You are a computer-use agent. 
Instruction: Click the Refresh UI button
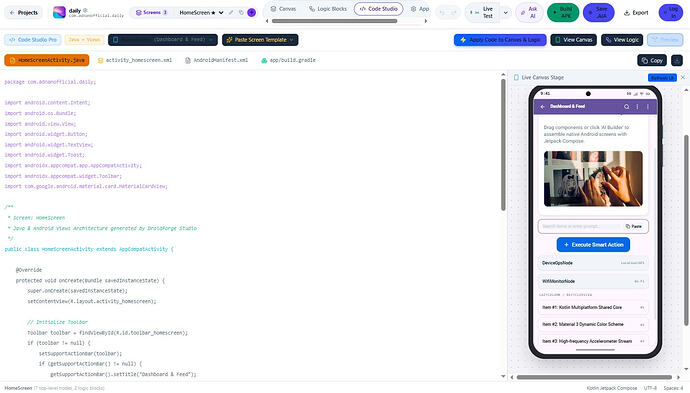tap(662, 77)
